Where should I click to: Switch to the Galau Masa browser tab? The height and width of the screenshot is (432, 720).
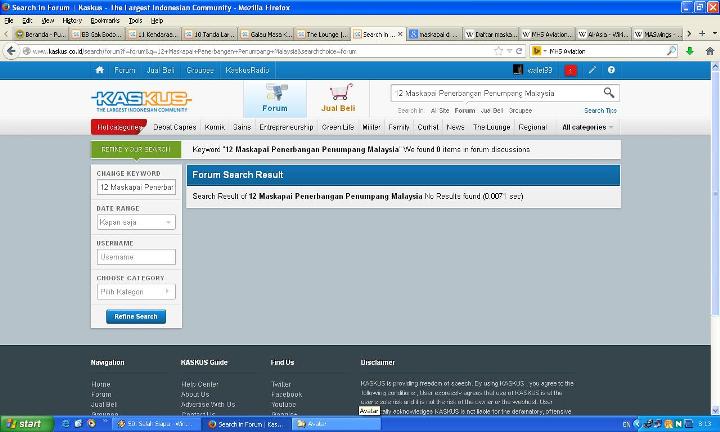[x=265, y=34]
